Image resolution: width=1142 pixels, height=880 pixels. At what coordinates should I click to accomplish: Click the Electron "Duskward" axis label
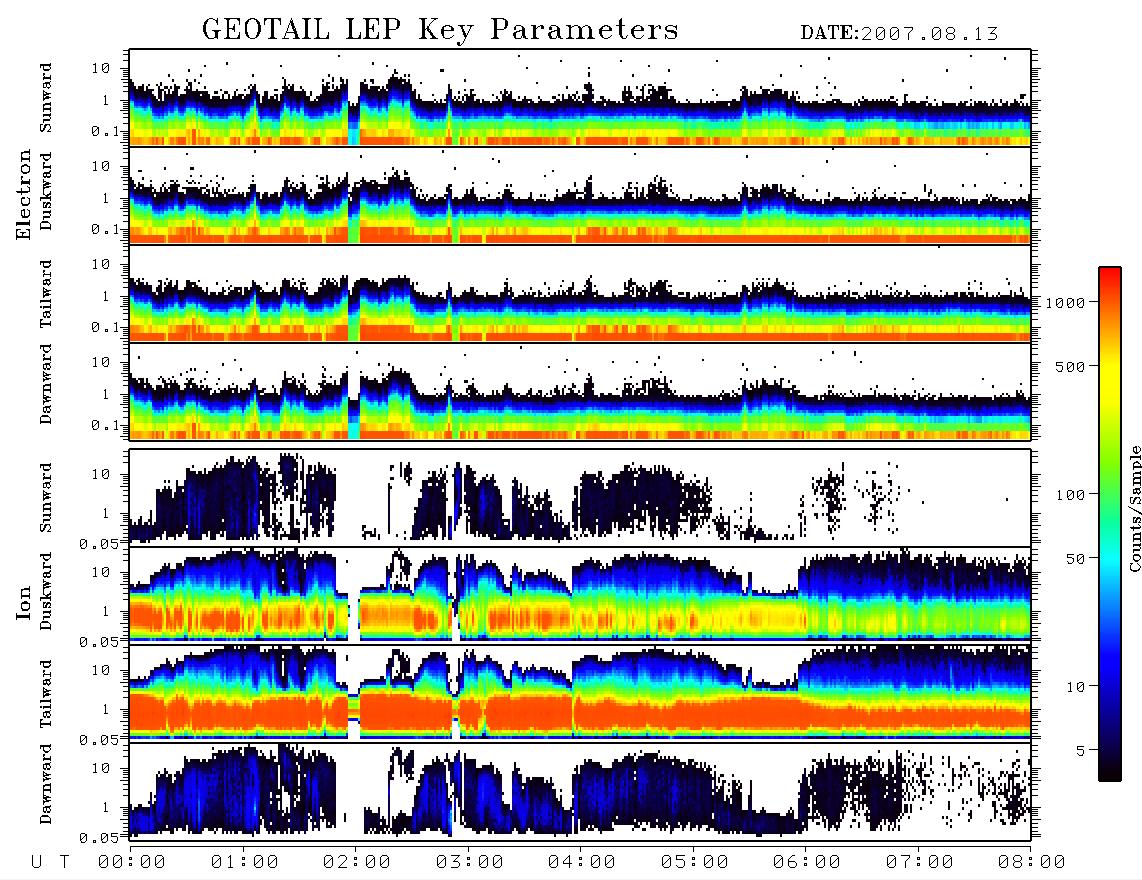click(46, 191)
